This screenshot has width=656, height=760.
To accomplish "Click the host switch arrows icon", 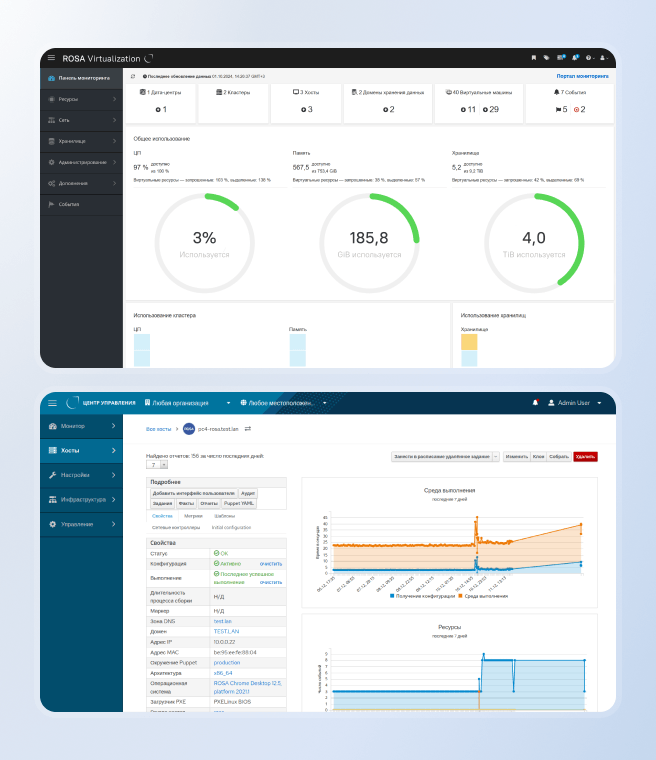I will pos(247,428).
